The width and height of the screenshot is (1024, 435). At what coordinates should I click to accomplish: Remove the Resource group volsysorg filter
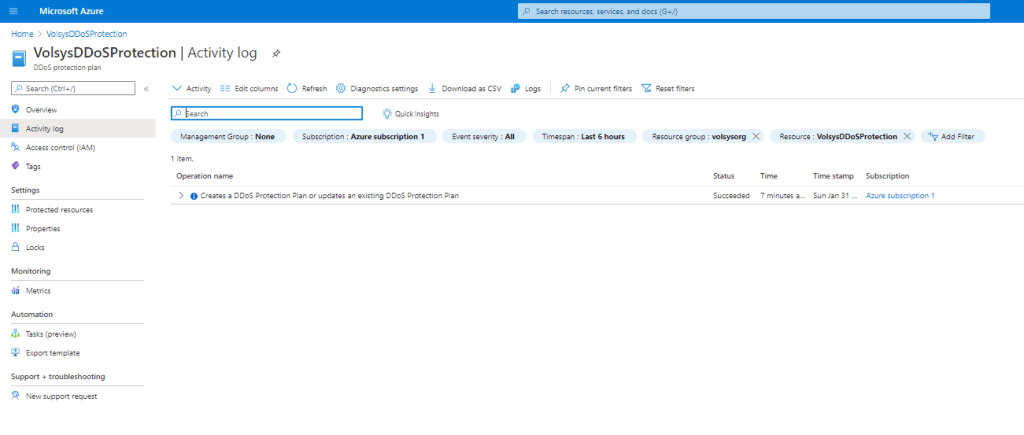pos(756,136)
